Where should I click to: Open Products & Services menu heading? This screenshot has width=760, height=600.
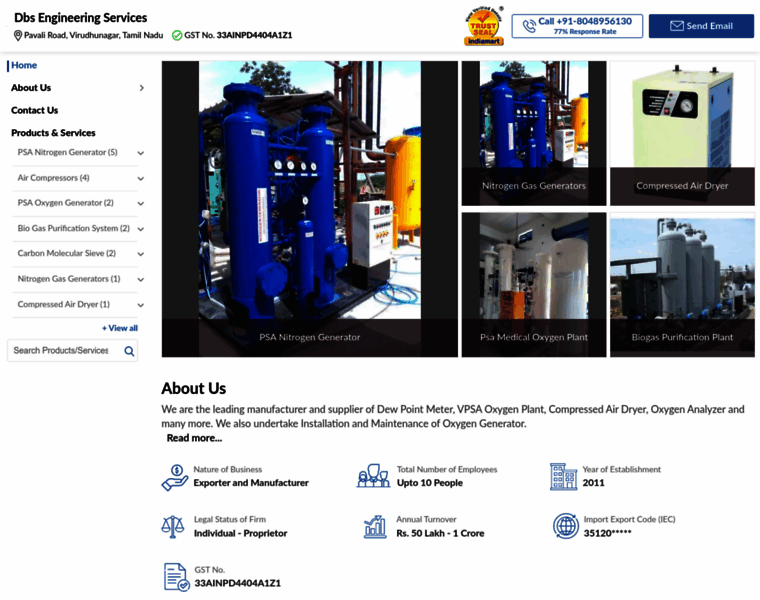tap(53, 133)
